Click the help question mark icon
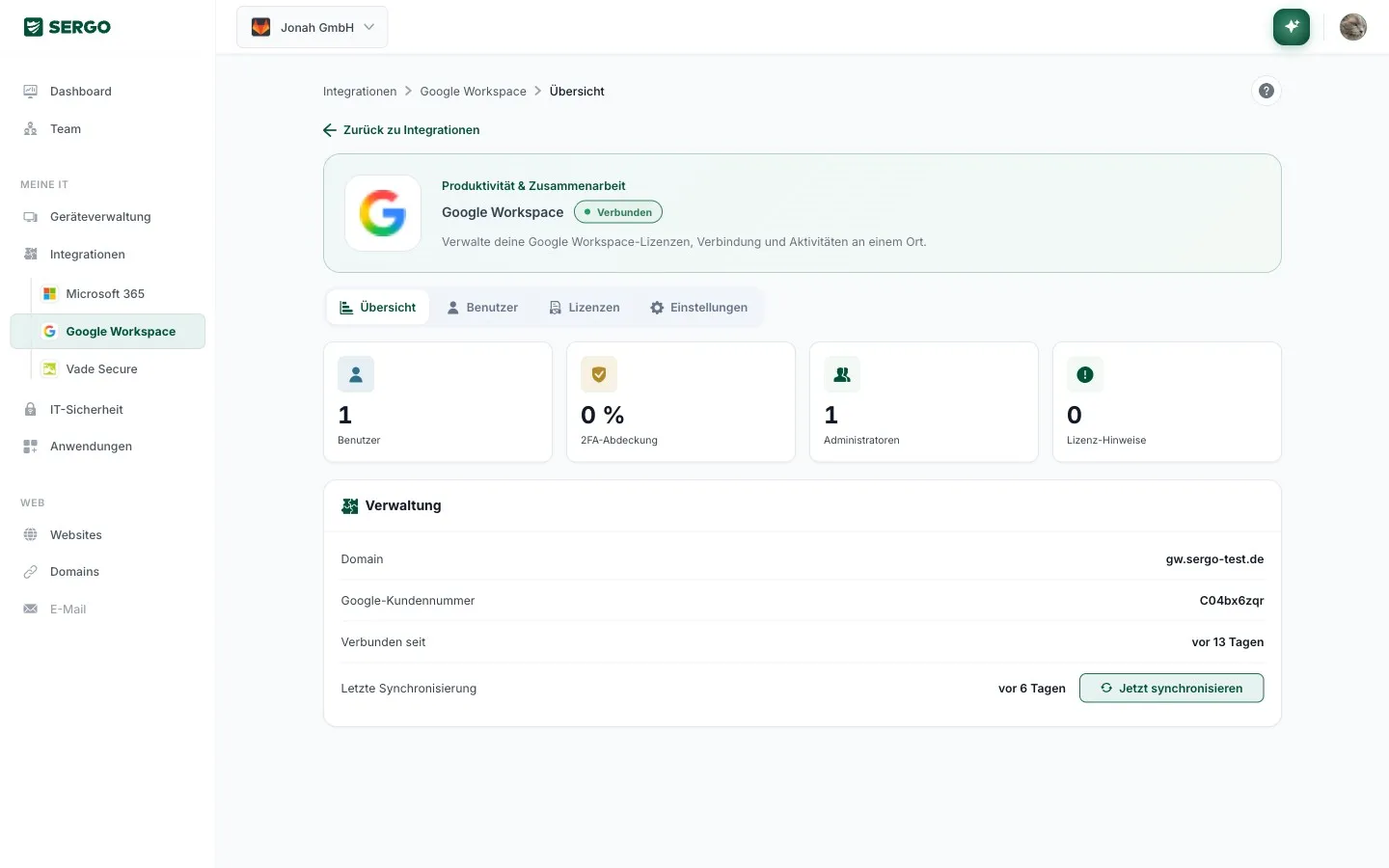This screenshot has width=1389, height=868. (1266, 91)
